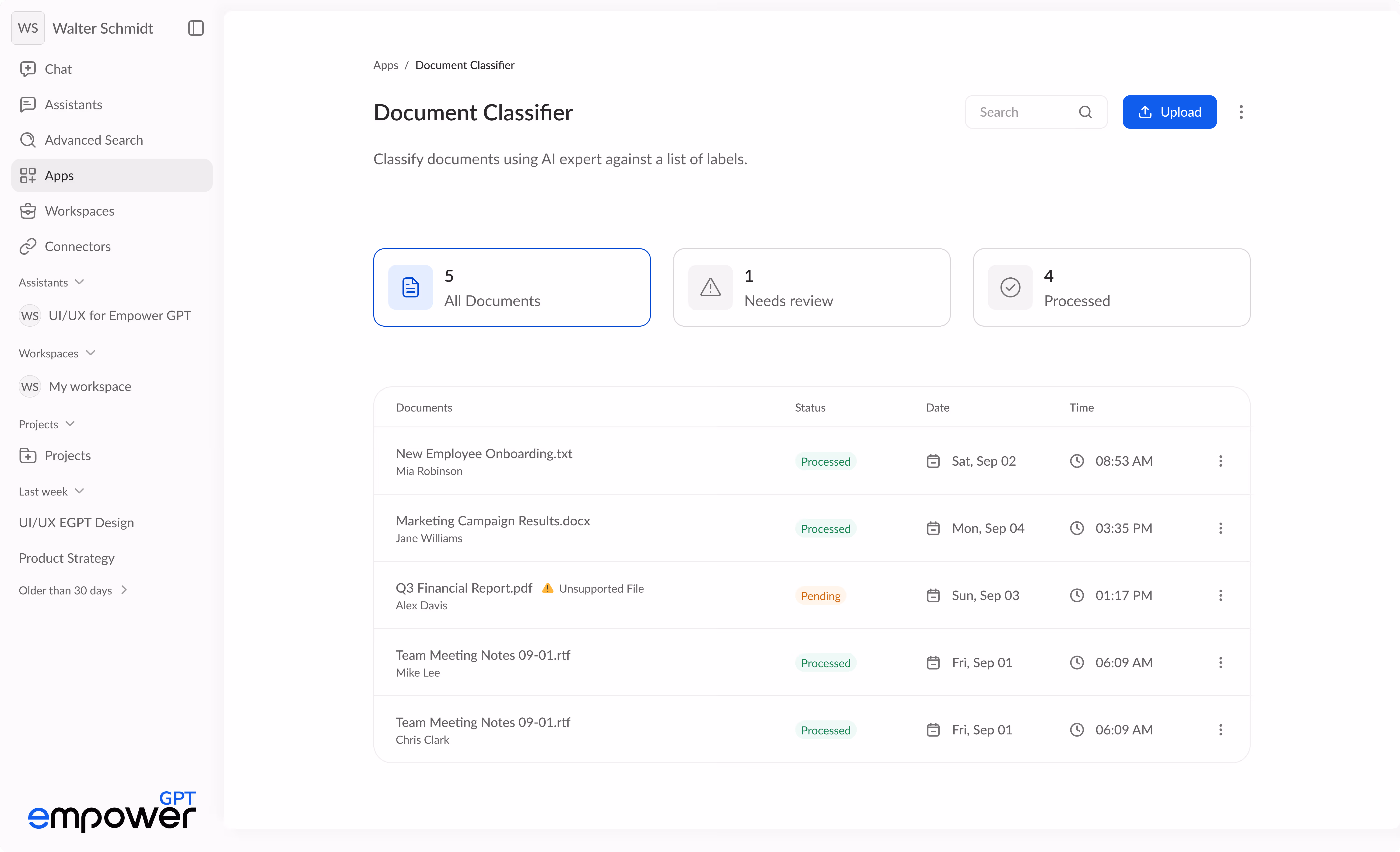This screenshot has height=852, width=1400.
Task: Collapse the Assistants section chevron
Action: coord(80,282)
